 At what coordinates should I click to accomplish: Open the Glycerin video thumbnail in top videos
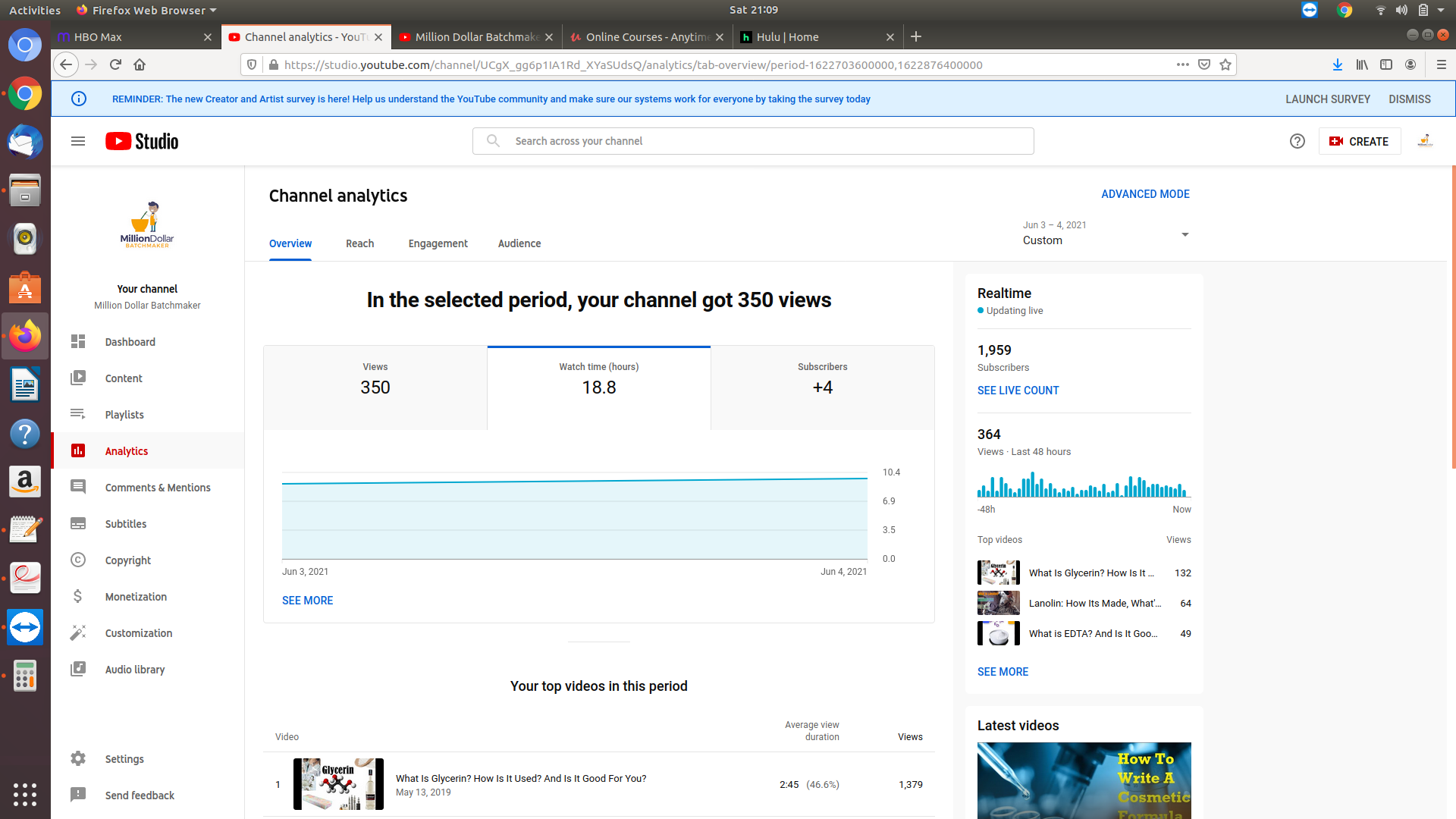coord(338,784)
